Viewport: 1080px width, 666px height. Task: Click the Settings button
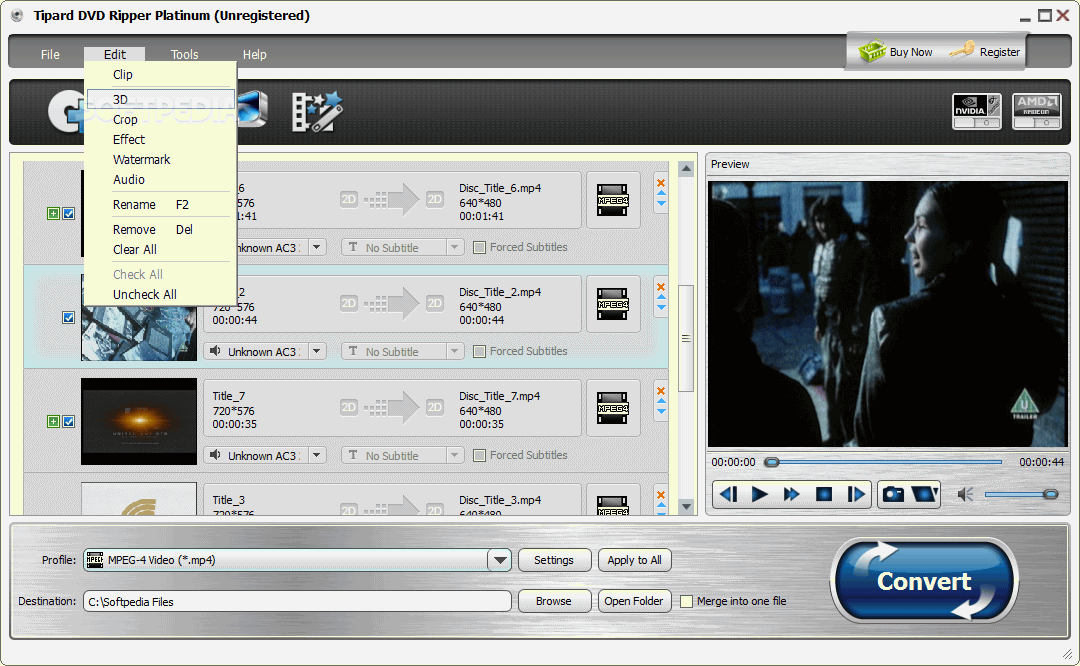554,560
